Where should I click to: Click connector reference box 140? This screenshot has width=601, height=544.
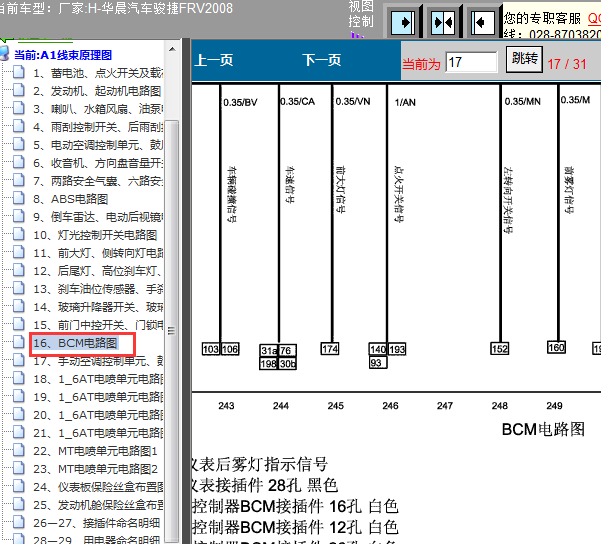378,349
